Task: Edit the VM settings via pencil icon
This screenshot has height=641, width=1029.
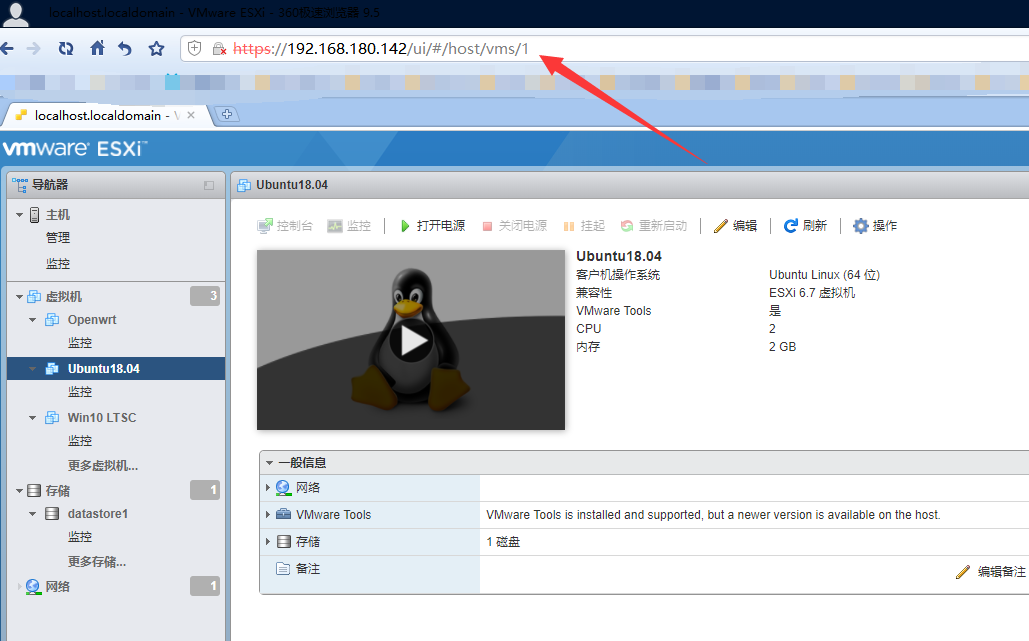Action: (737, 225)
